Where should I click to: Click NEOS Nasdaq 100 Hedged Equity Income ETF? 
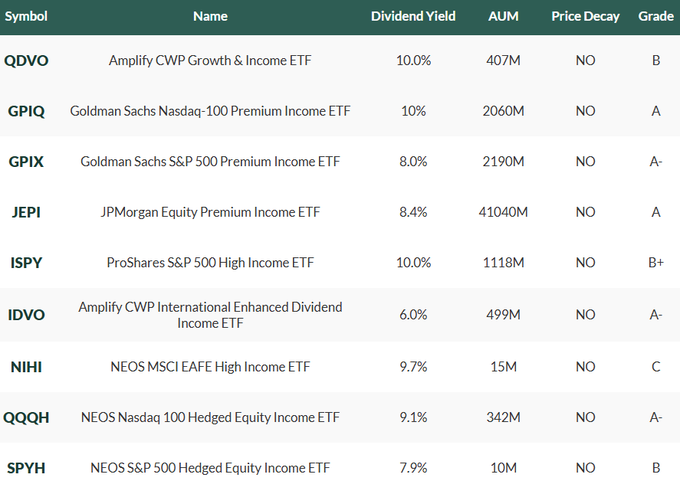(210, 418)
